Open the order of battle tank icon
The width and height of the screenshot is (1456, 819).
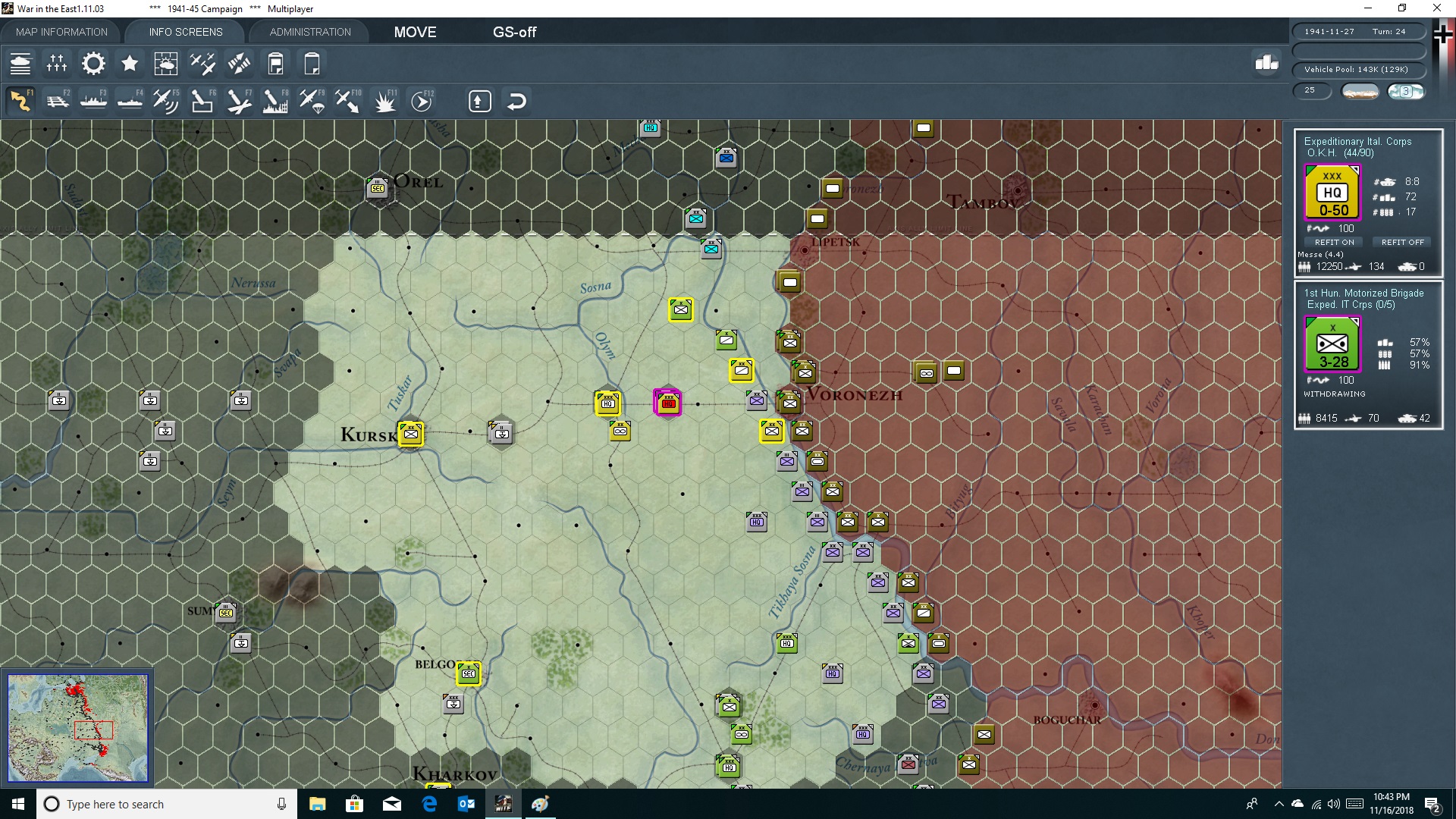point(20,64)
